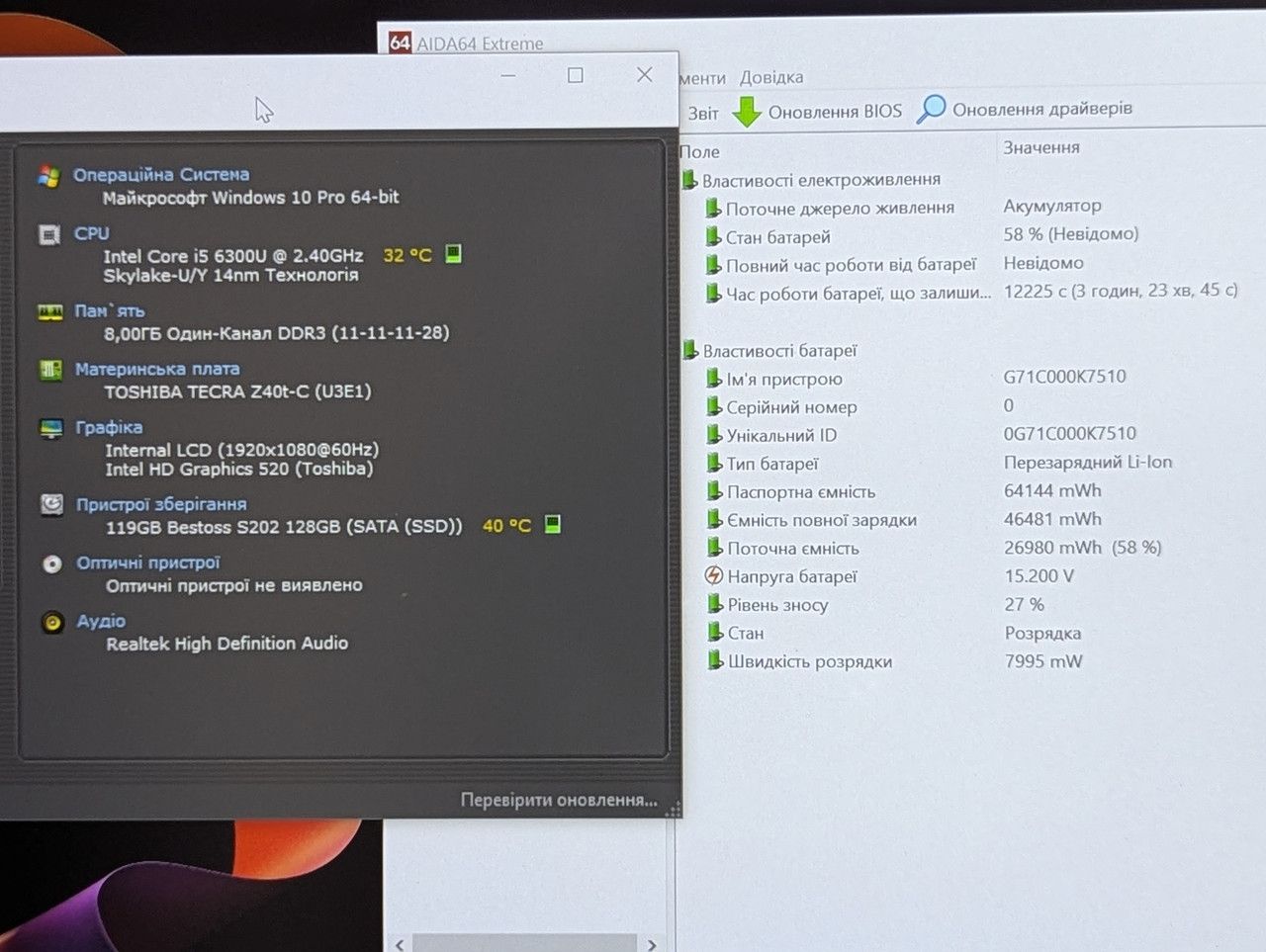
Task: Open the 'Пристрої зберігання' section in Speccy
Action: pyautogui.click(x=161, y=504)
